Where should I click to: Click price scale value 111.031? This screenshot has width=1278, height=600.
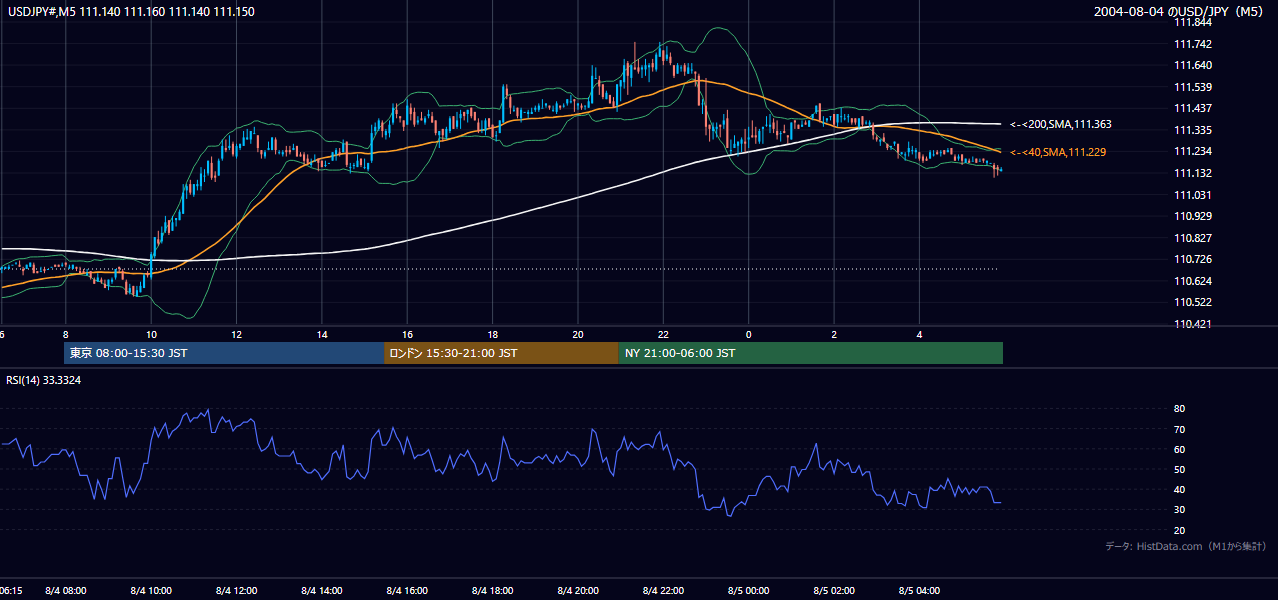pyautogui.click(x=1193, y=195)
